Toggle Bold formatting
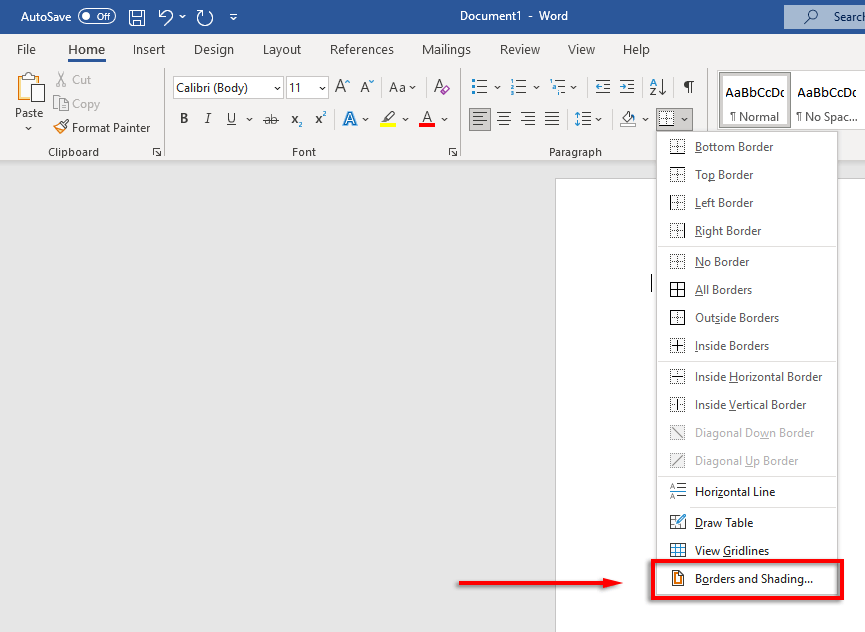Viewport: 865px width, 632px height. (184, 119)
